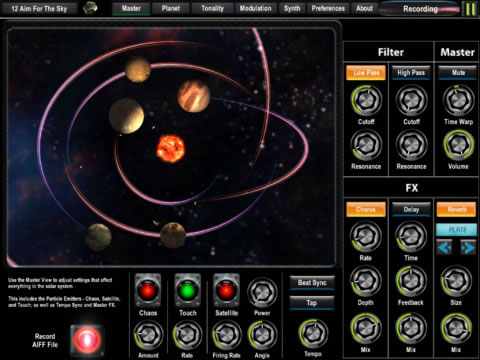The width and height of the screenshot is (480, 360).
Task: Click the green pause bars icon
Action: tap(470, 9)
